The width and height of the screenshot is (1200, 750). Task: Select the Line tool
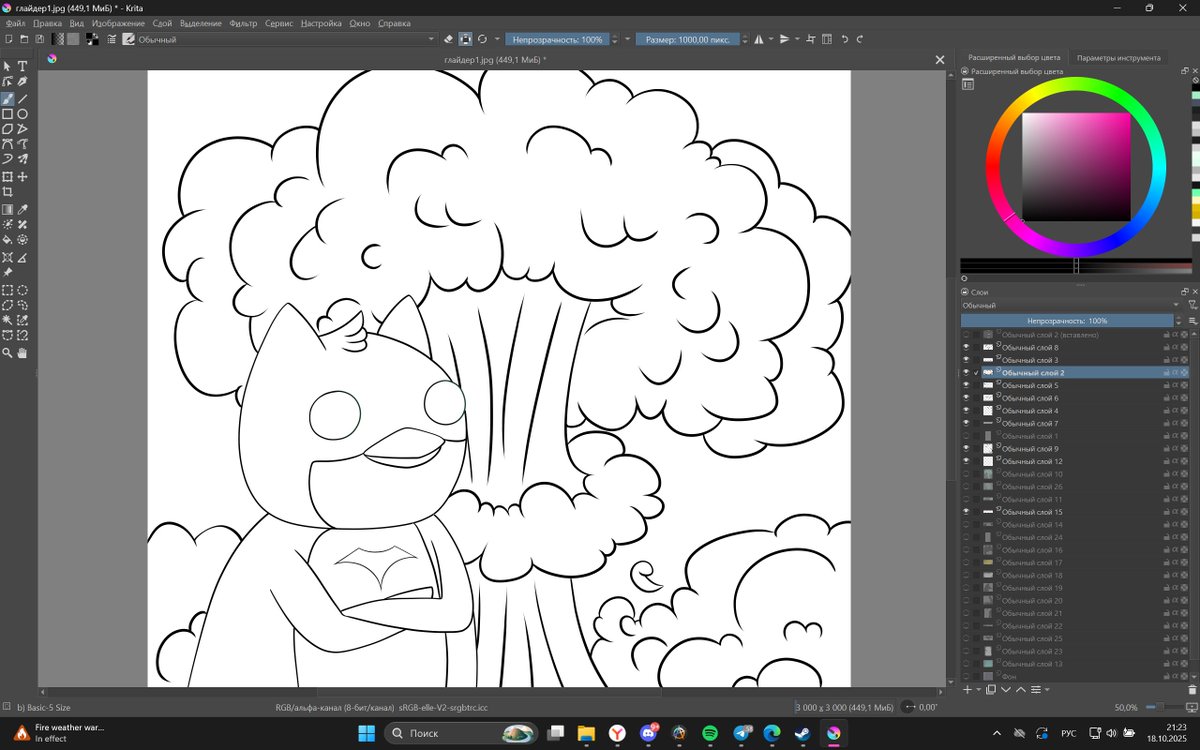22,99
